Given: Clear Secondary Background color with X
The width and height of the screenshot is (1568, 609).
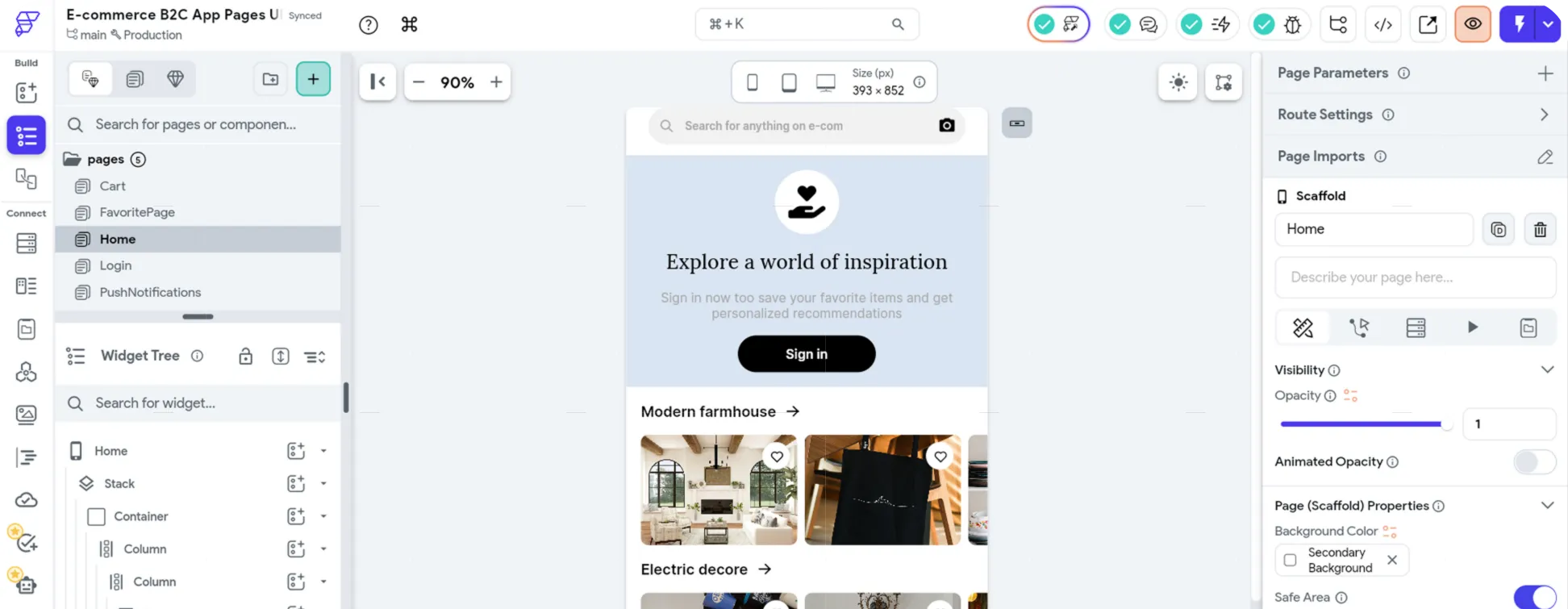Looking at the screenshot, I should 1392,561.
